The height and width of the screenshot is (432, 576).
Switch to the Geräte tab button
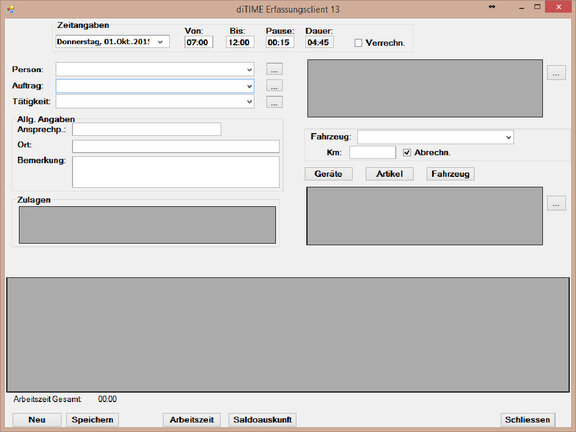pyautogui.click(x=328, y=174)
